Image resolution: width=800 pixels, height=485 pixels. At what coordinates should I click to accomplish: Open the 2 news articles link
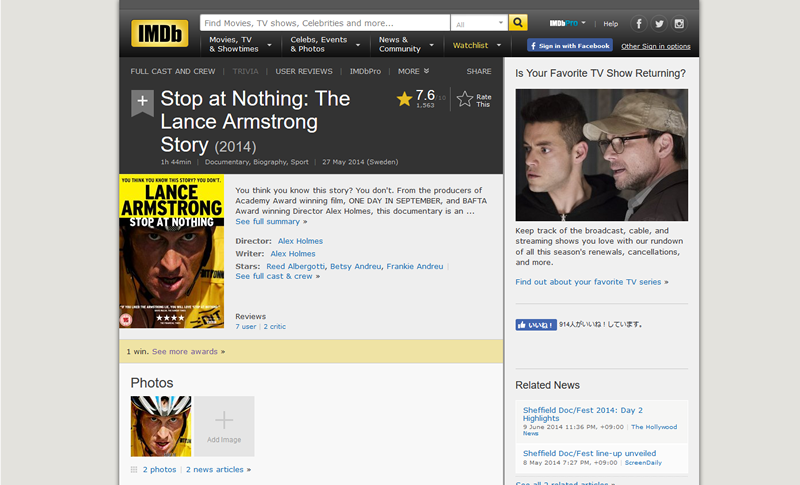[x=215, y=470]
